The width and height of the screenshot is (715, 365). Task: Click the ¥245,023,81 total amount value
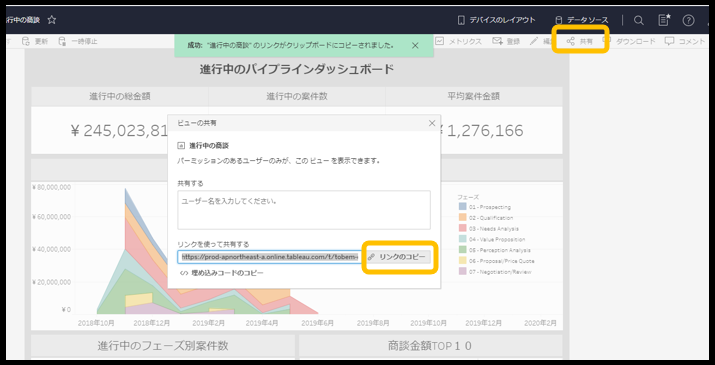click(x=119, y=131)
